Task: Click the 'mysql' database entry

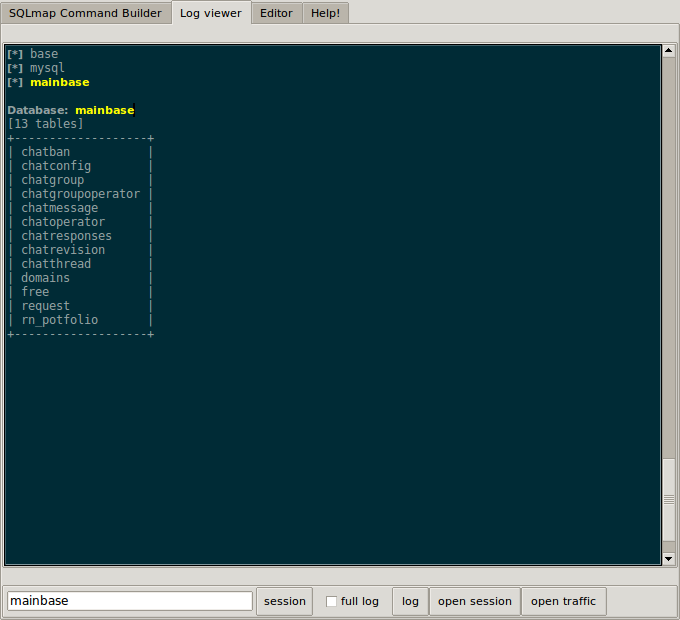Action: pyautogui.click(x=47, y=68)
